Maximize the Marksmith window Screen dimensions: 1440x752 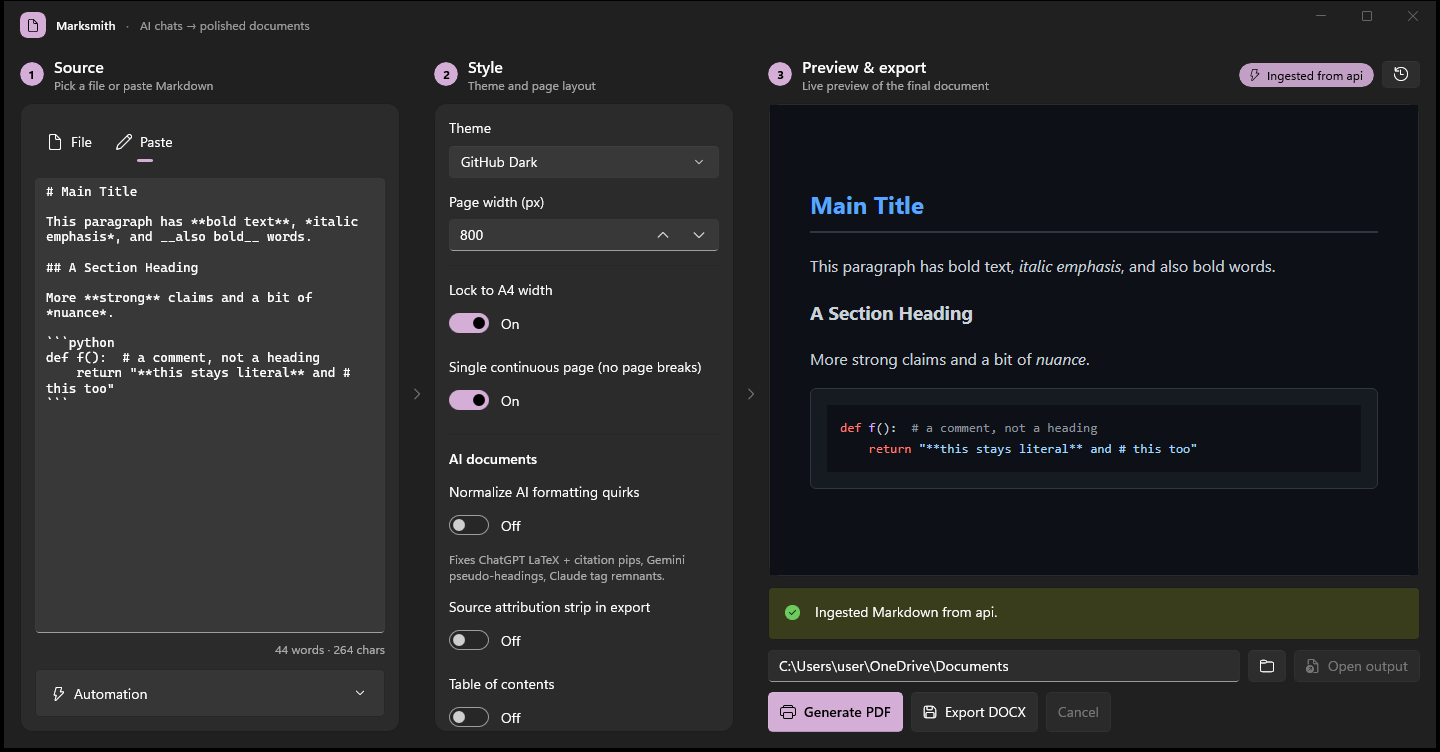tap(1367, 16)
